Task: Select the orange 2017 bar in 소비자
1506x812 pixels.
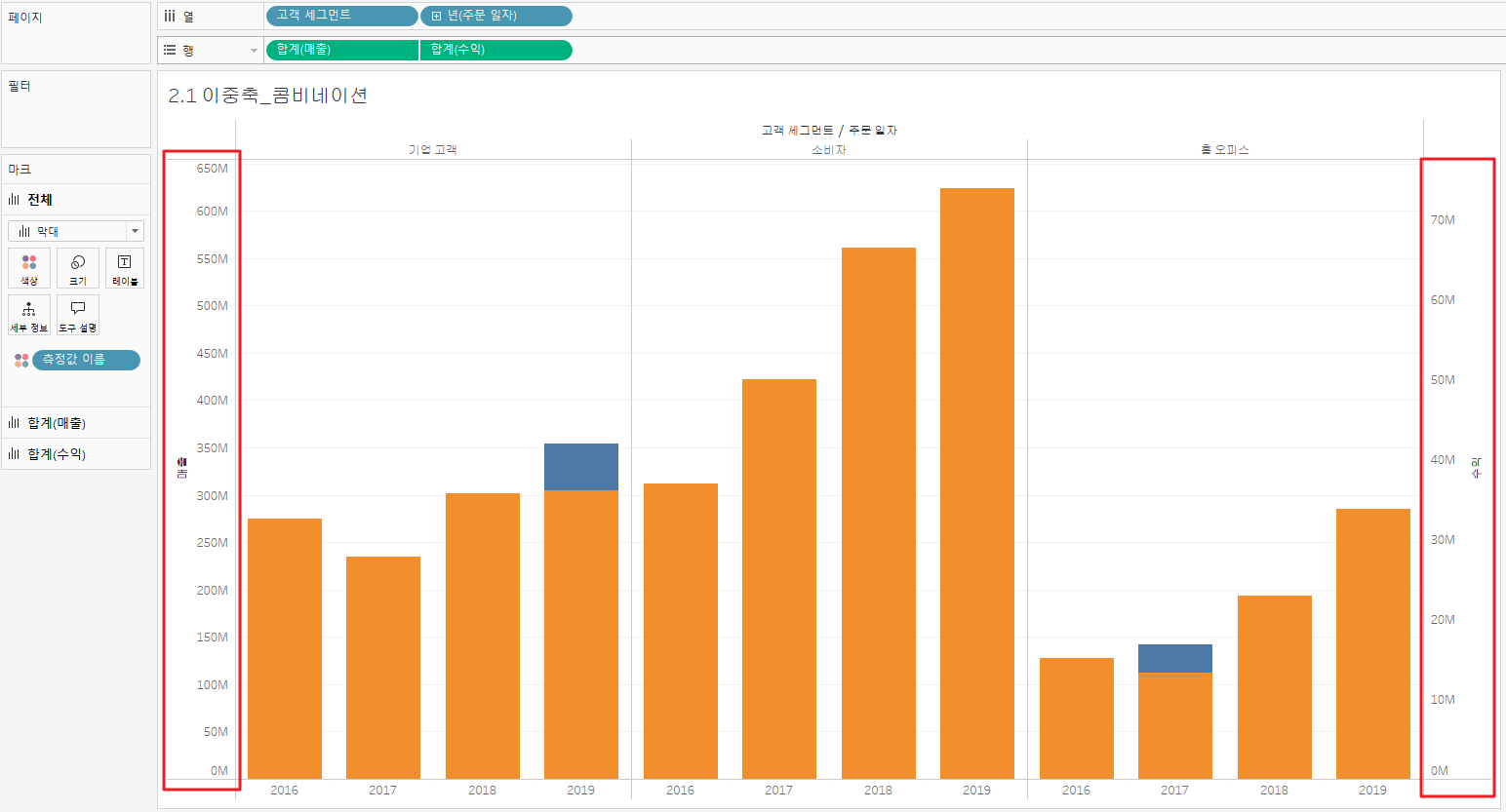Action: [x=779, y=579]
